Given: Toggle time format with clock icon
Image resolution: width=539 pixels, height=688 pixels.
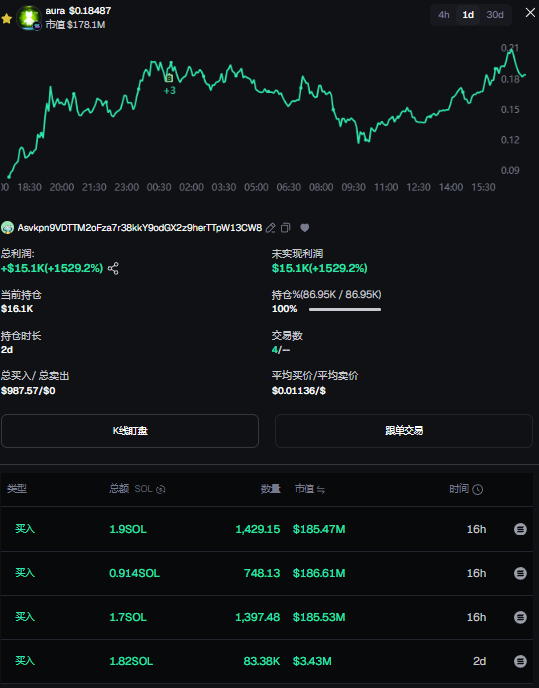Looking at the screenshot, I should pos(478,490).
